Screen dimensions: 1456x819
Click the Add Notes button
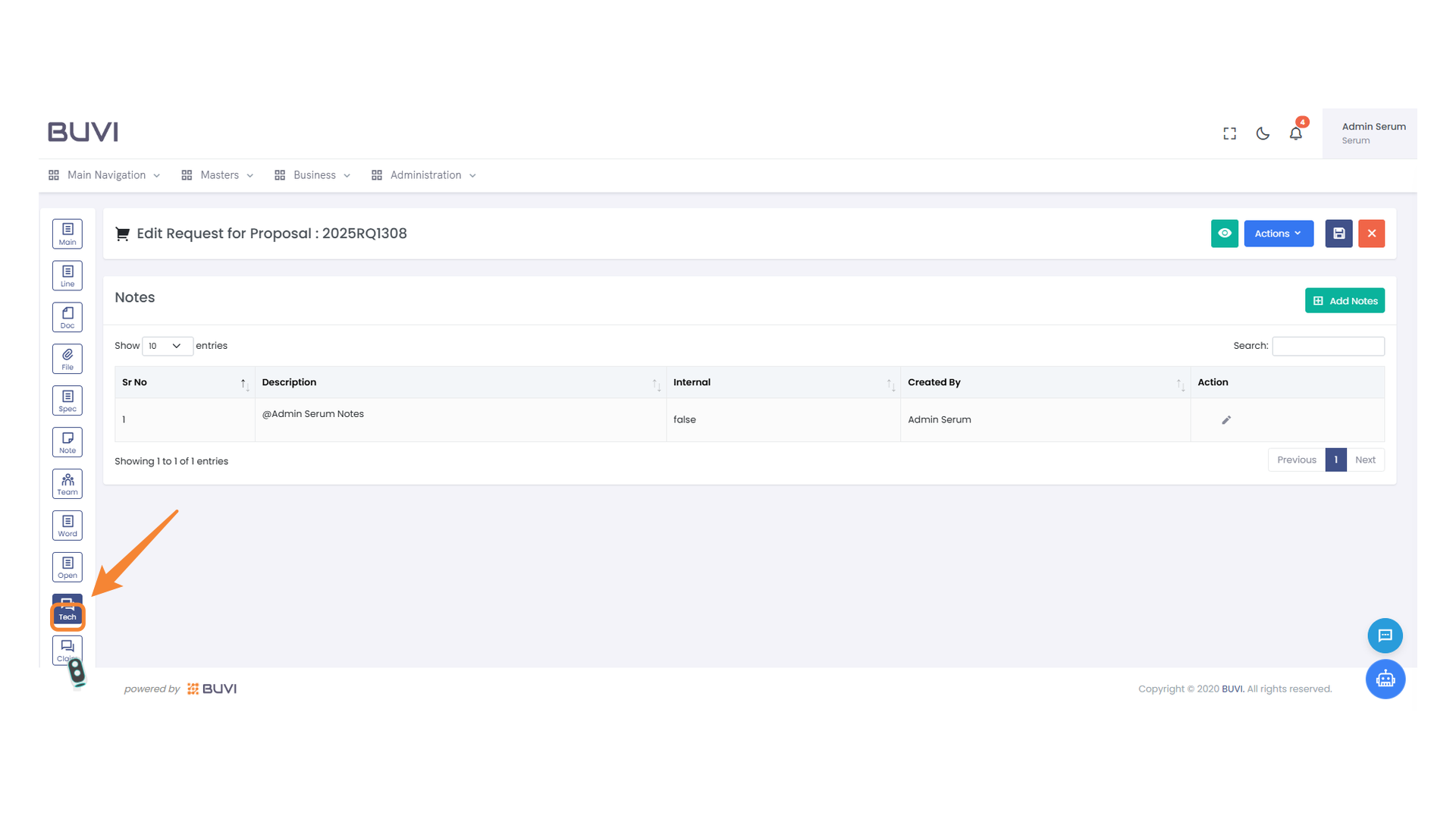pos(1345,301)
